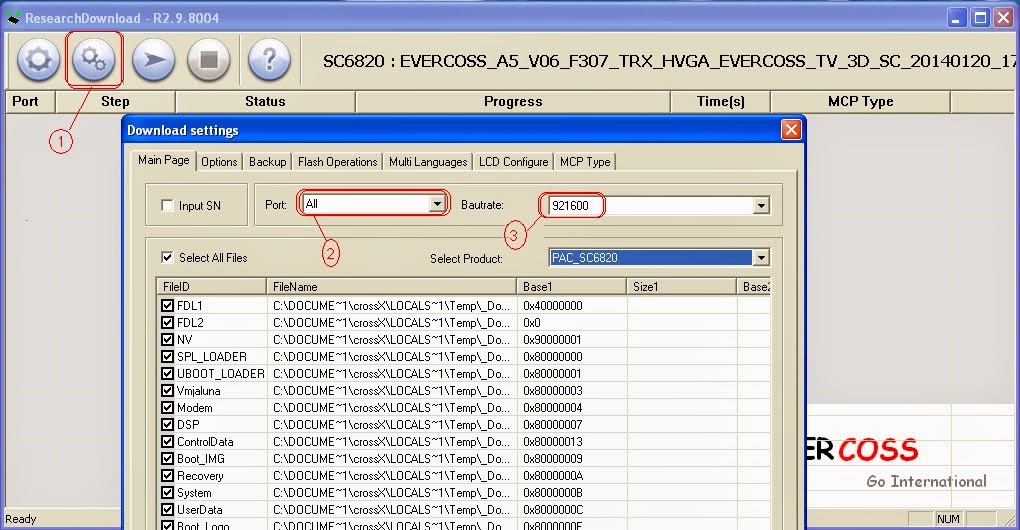Uncheck the ControlData checkbox
Screen dimensions: 1020x530
coord(167,442)
